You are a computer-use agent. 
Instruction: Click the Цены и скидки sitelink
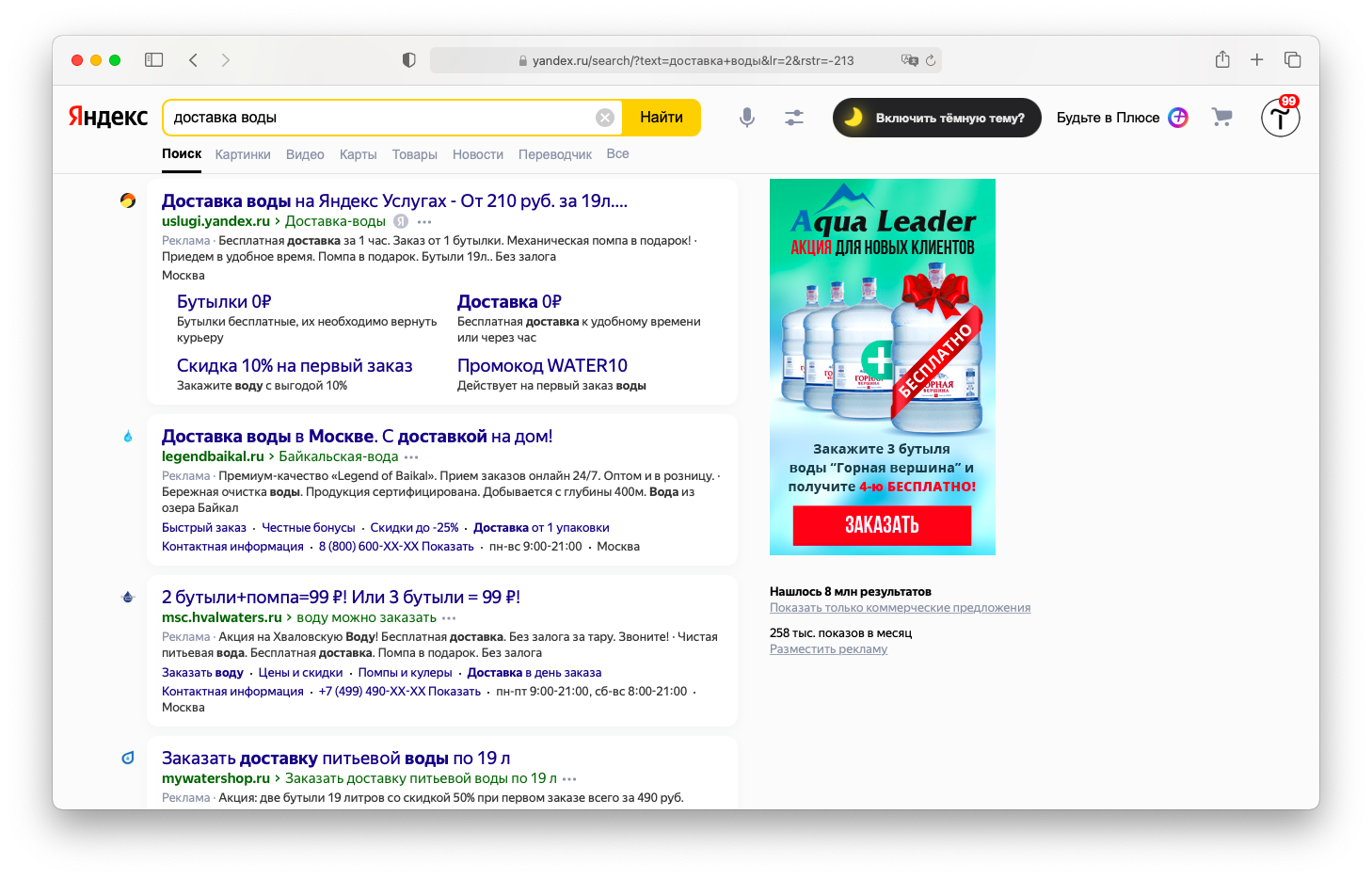[301, 673]
